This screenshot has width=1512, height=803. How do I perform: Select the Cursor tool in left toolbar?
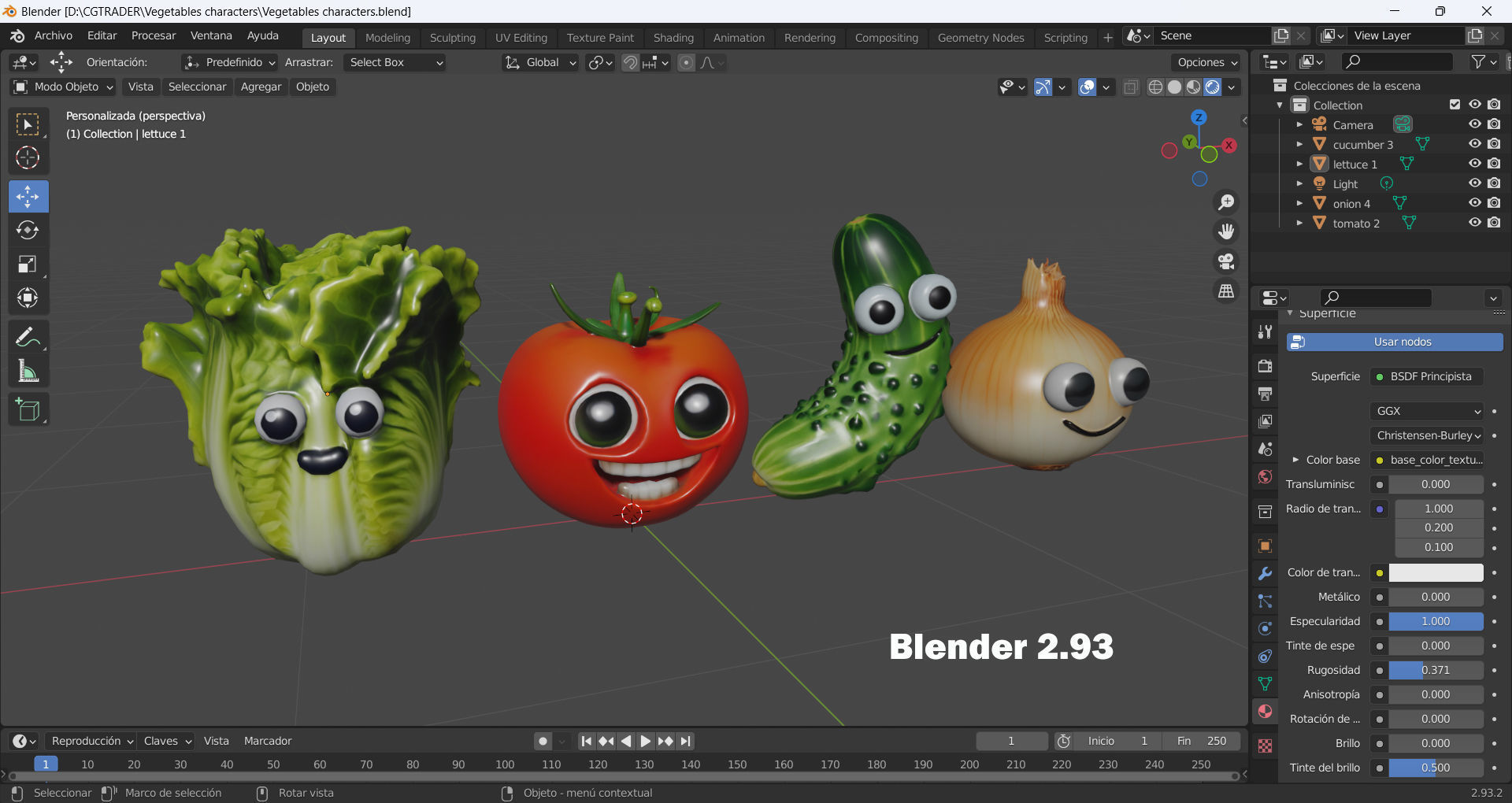(28, 158)
